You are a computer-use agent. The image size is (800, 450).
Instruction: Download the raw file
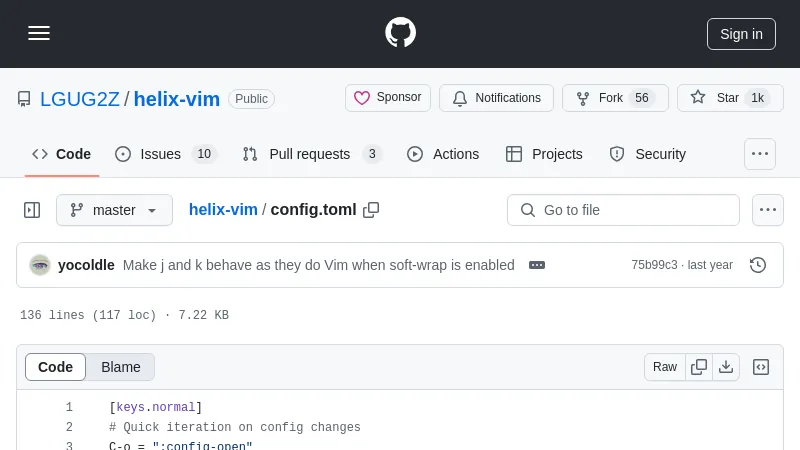pos(726,367)
